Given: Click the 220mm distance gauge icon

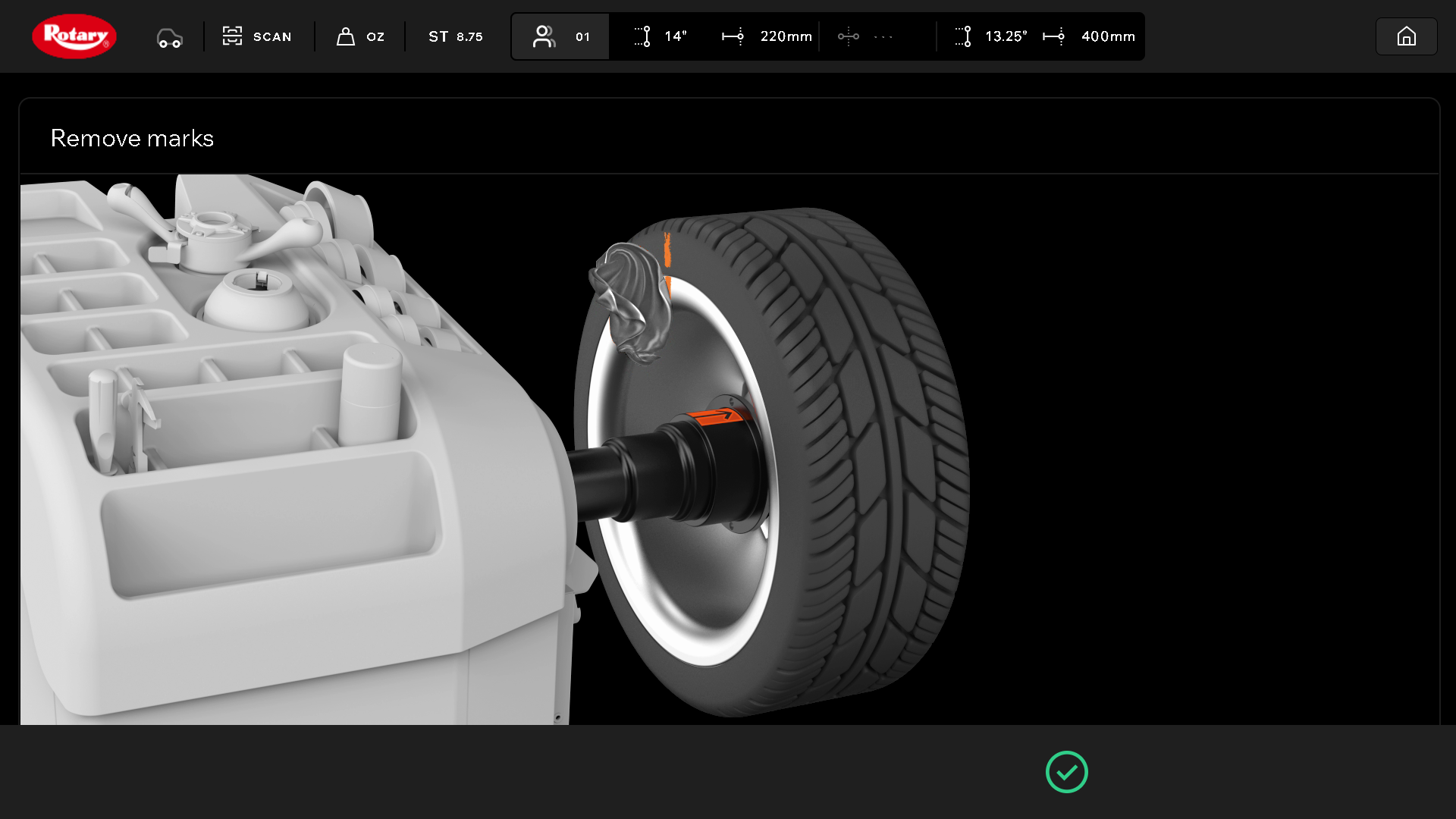Looking at the screenshot, I should coord(733,36).
